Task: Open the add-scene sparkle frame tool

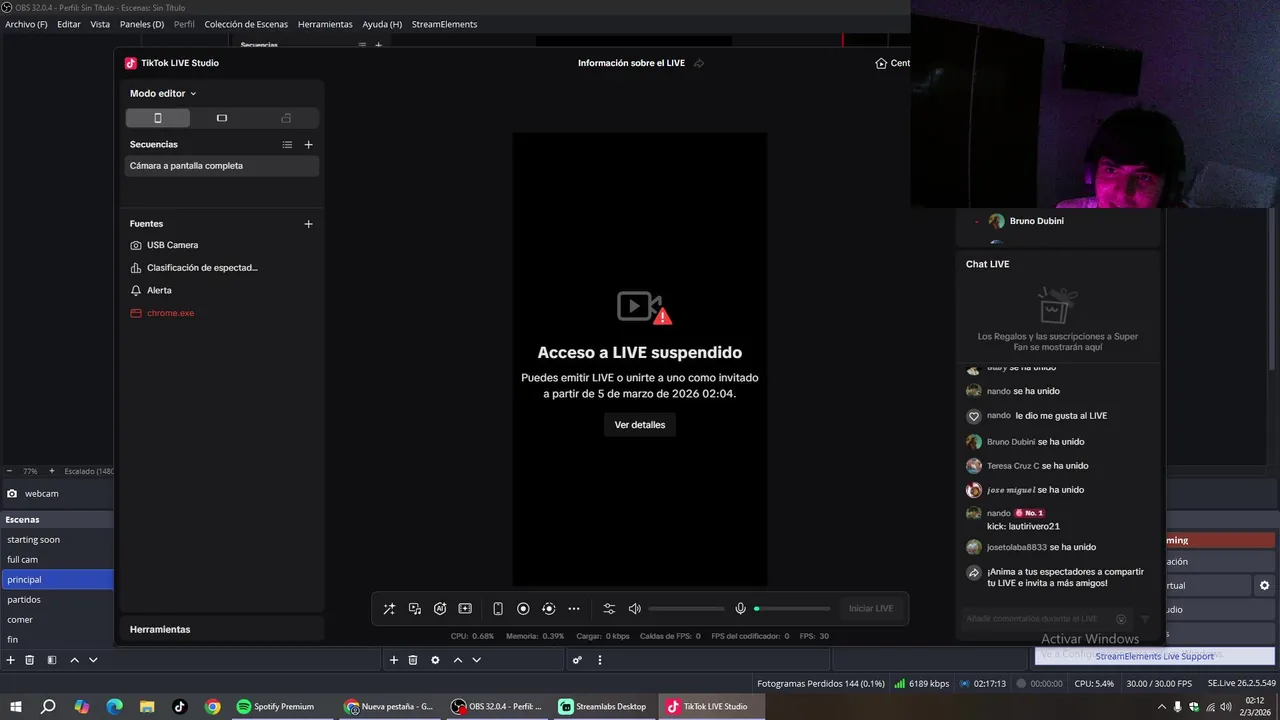Action: pos(465,608)
